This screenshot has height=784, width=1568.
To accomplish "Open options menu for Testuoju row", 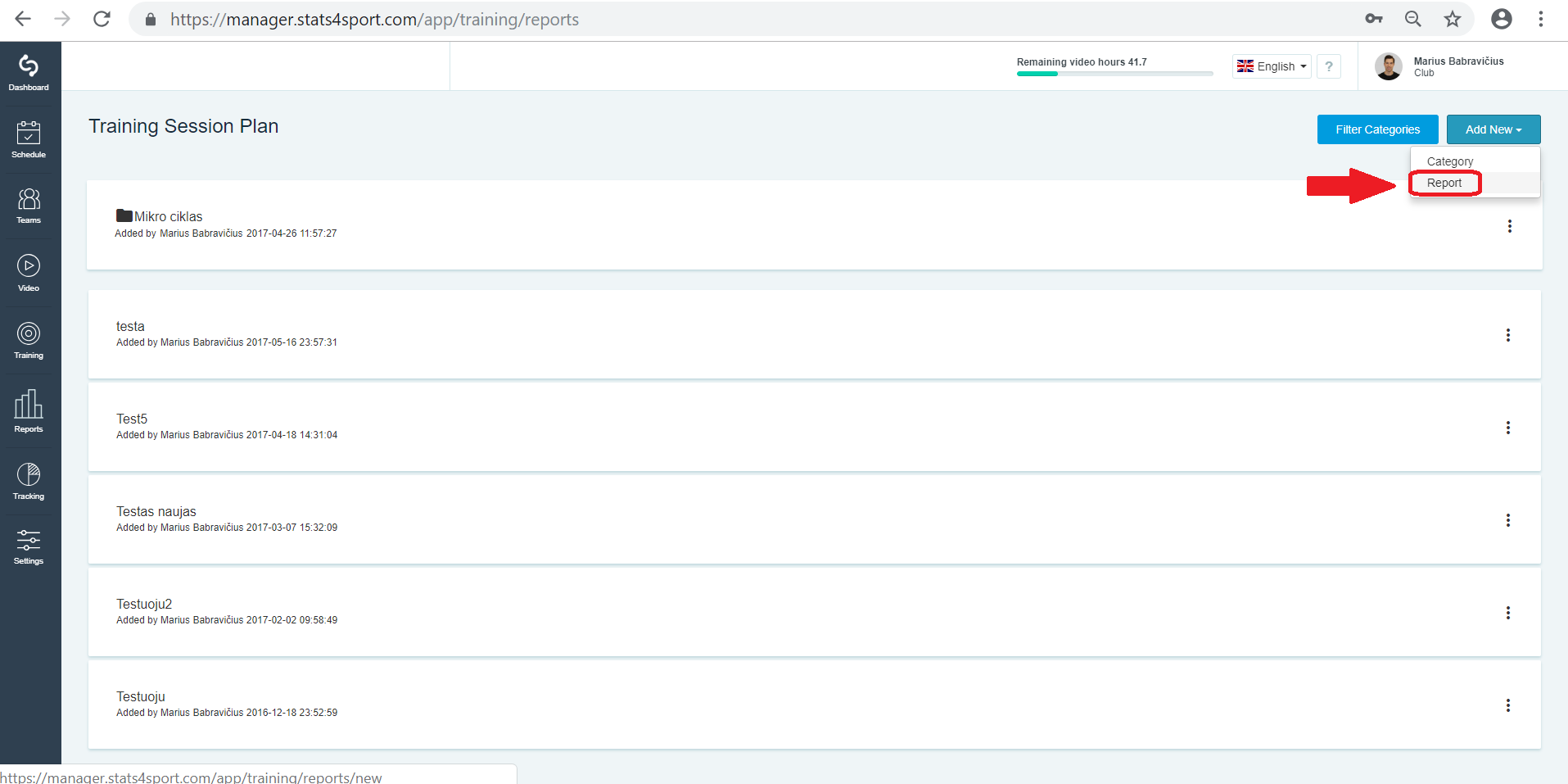I will coord(1508,705).
